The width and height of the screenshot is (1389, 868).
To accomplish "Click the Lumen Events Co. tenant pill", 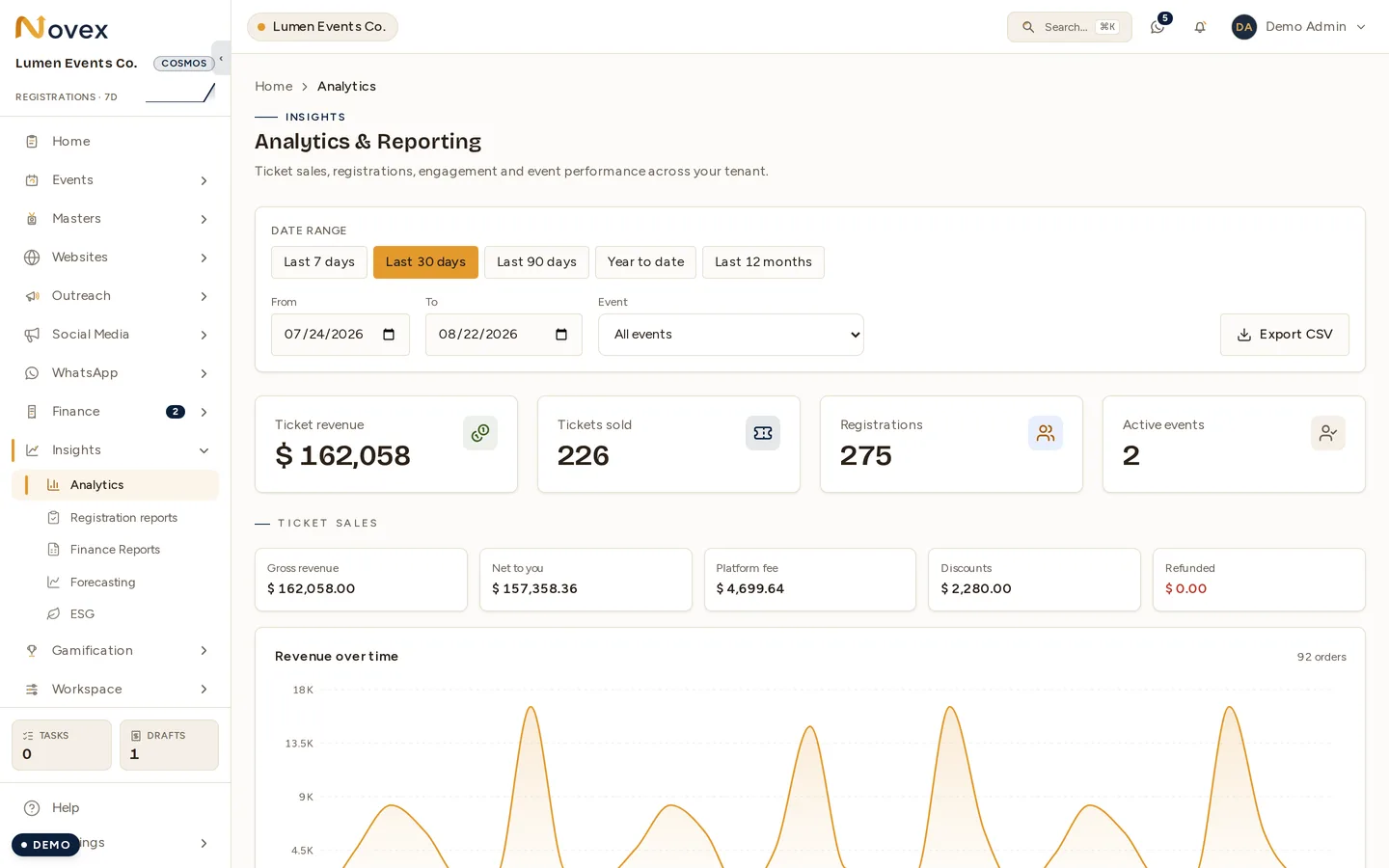I will (322, 27).
